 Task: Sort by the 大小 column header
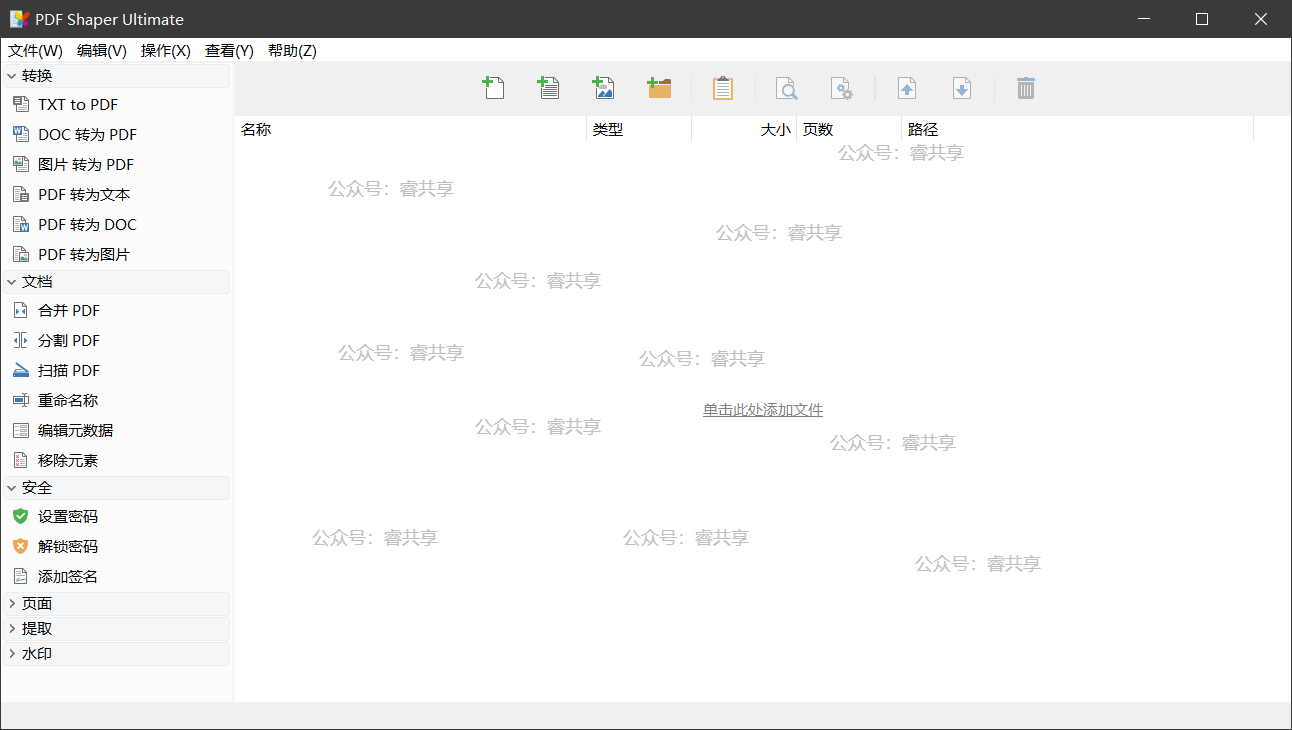(744, 130)
